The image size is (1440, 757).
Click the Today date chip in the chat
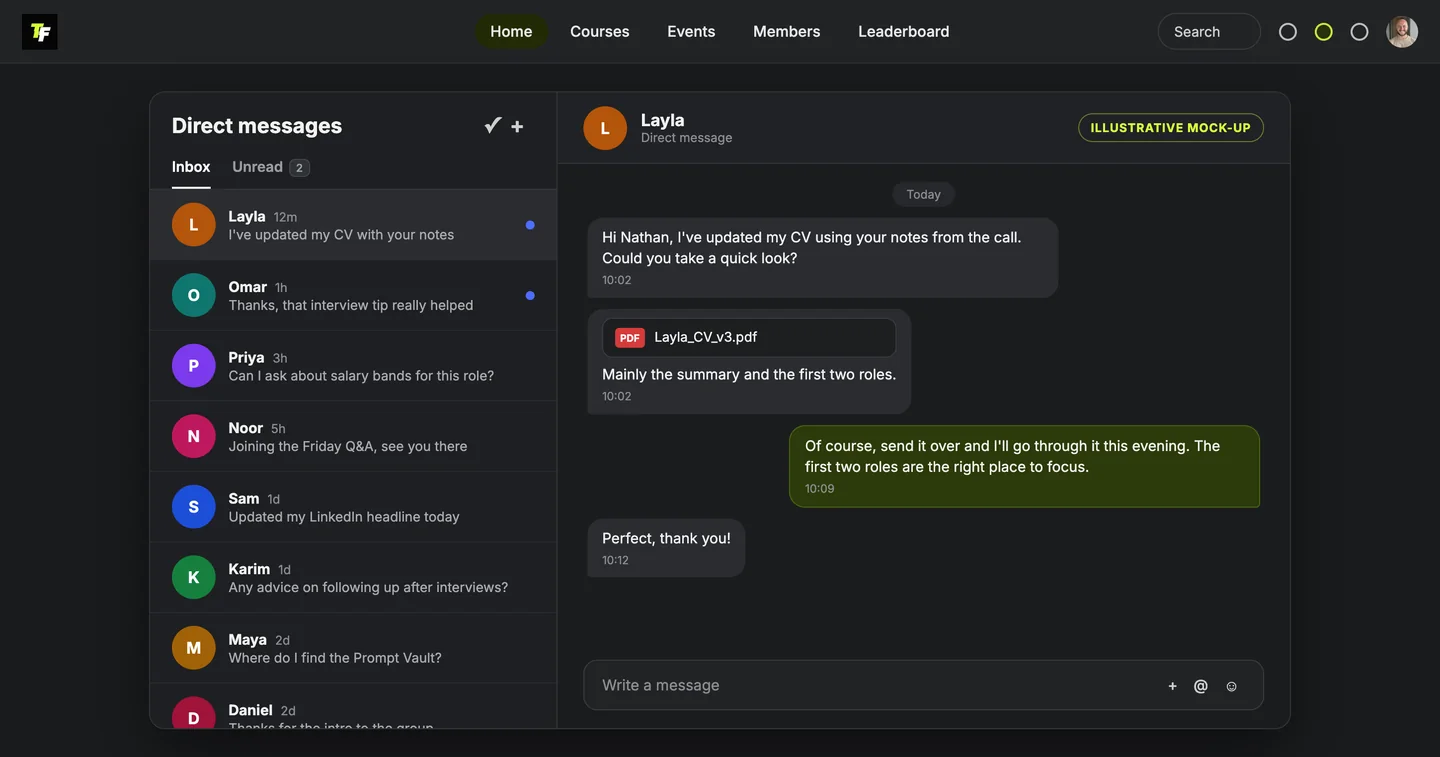tap(923, 194)
